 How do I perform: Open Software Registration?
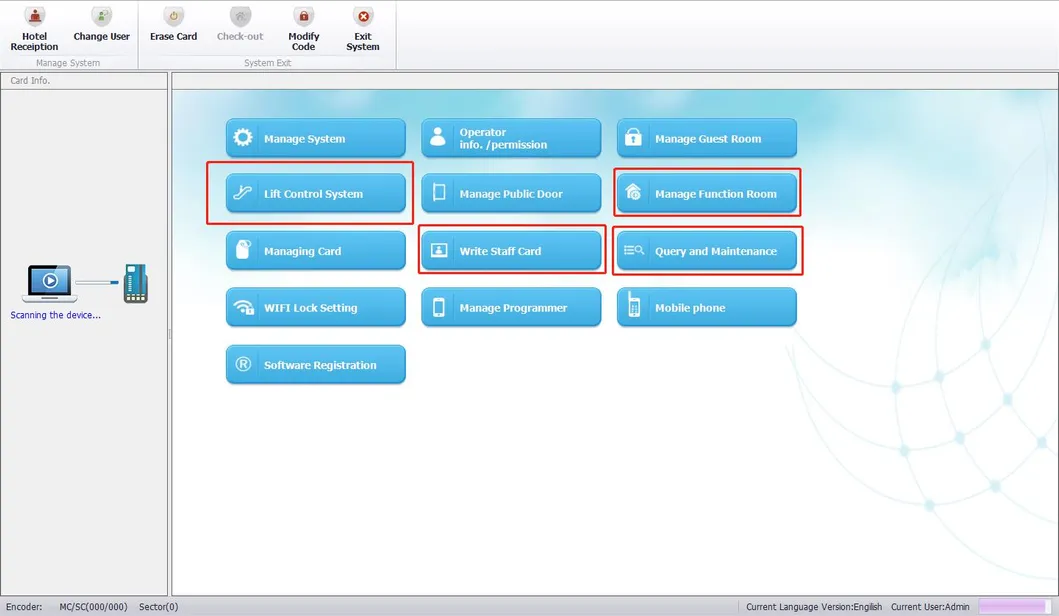tap(315, 365)
